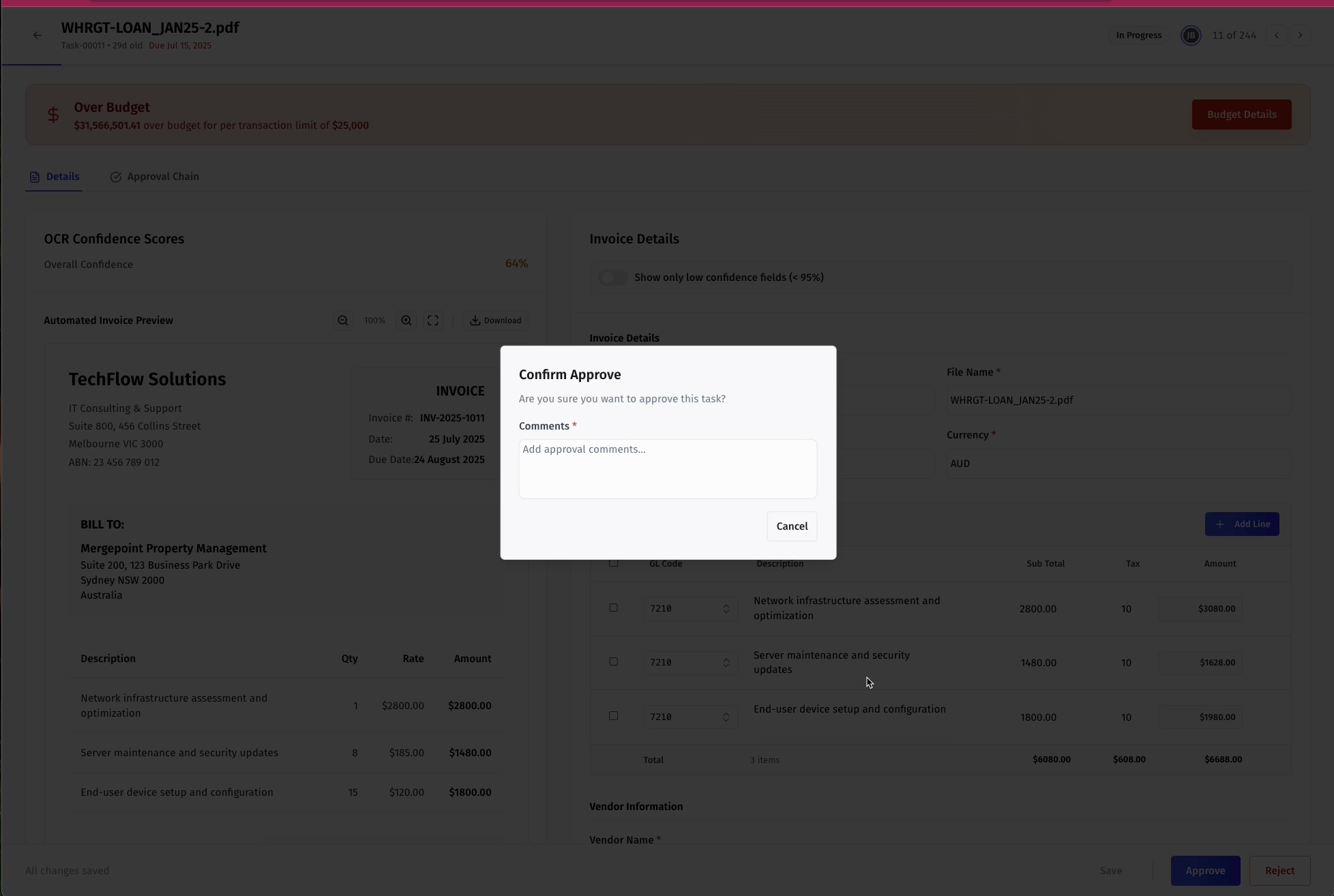Screen dimensions: 1334x896
Task: Check the Server maintenance line checkbox
Action: [x=613, y=661]
